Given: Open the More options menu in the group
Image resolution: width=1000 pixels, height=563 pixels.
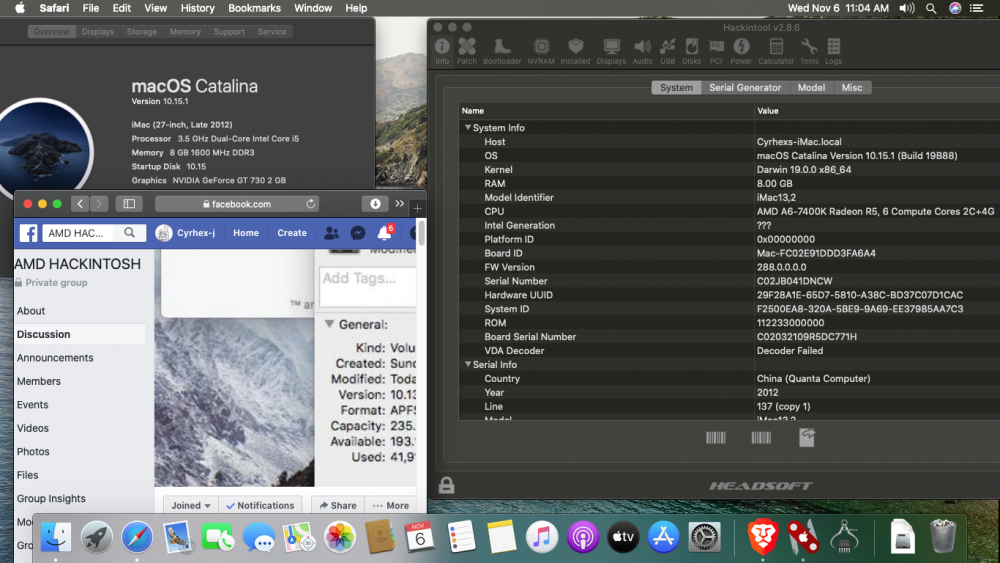Looking at the screenshot, I should (390, 505).
